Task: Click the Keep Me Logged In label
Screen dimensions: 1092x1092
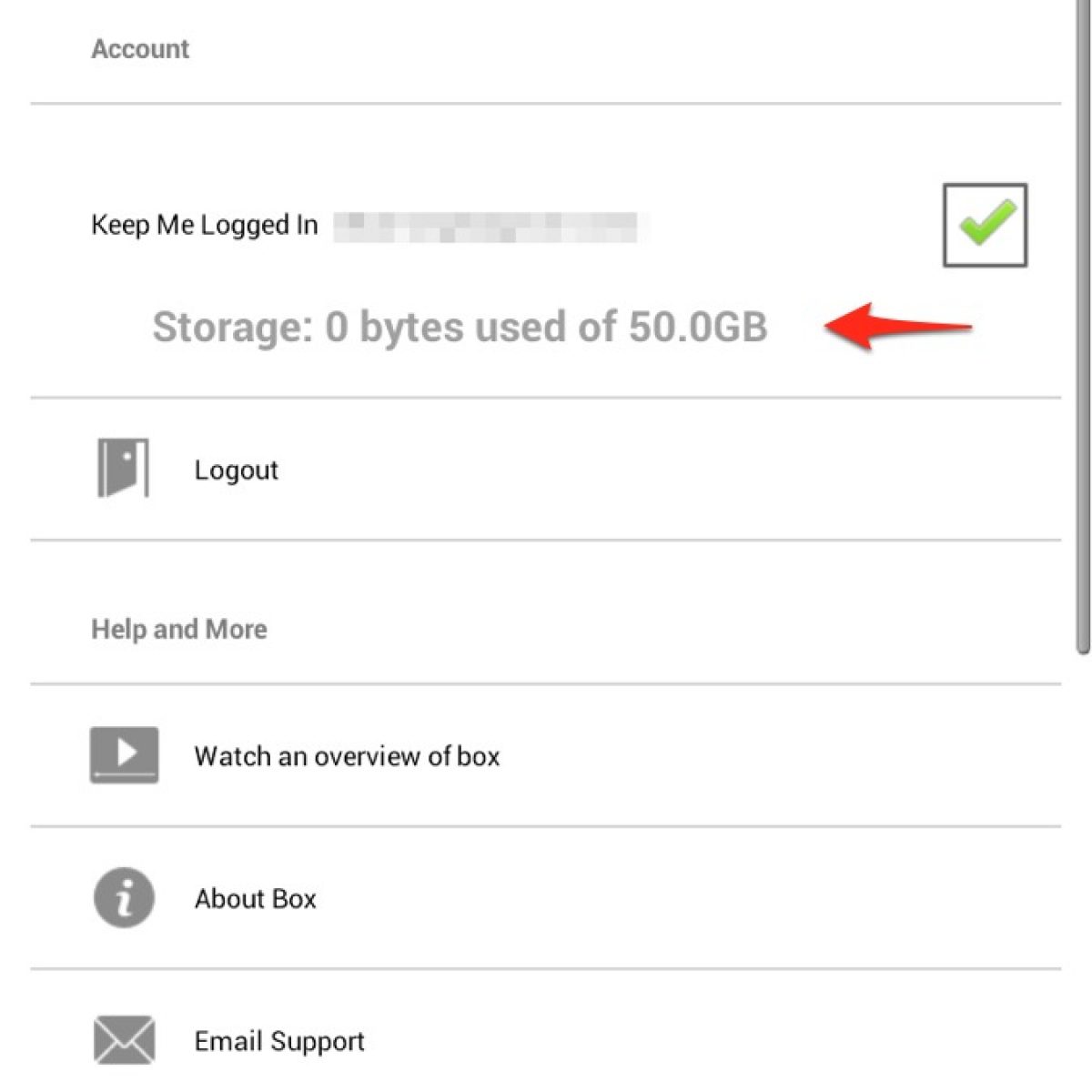Action: [x=204, y=225]
